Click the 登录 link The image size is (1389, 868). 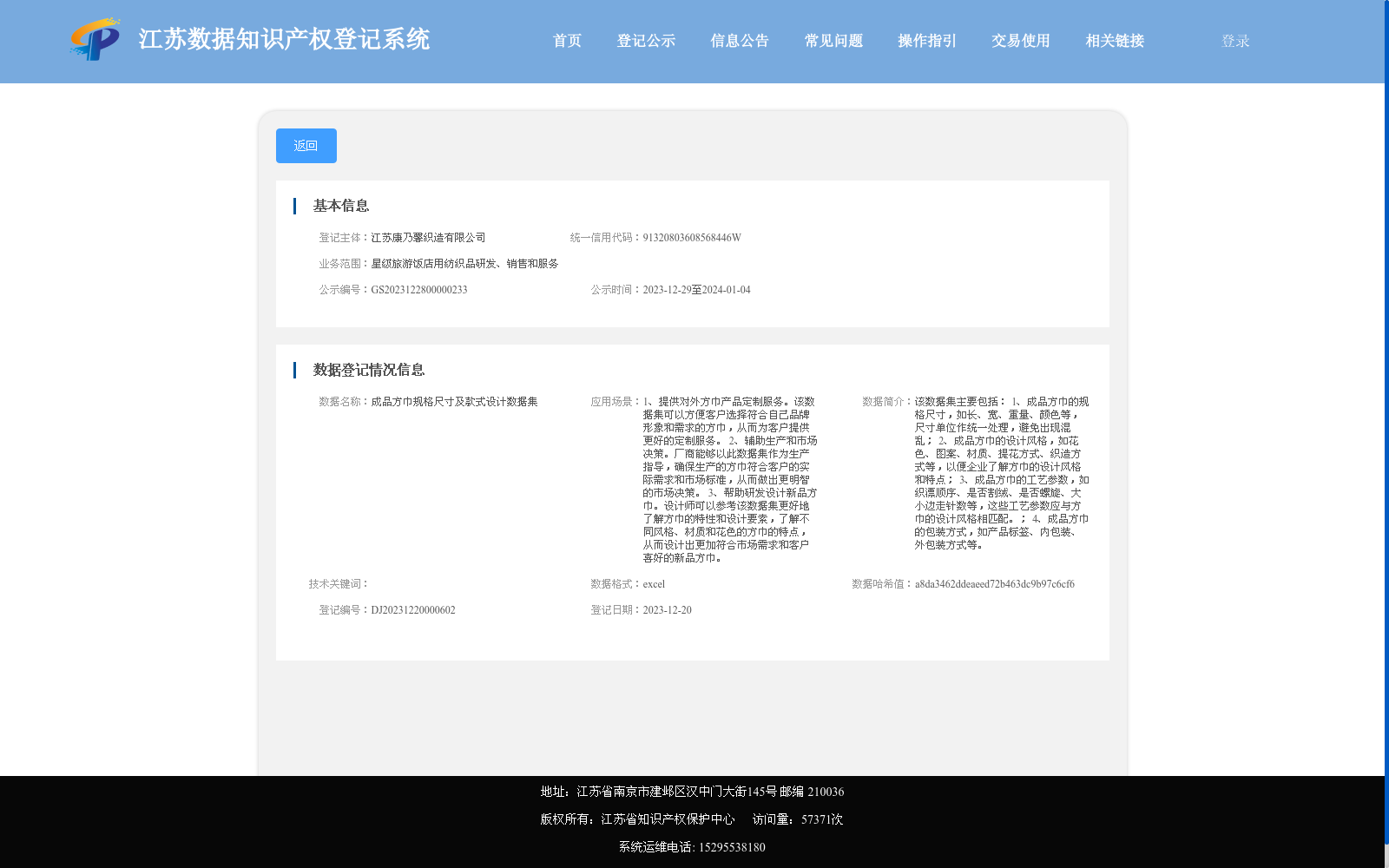(1234, 40)
